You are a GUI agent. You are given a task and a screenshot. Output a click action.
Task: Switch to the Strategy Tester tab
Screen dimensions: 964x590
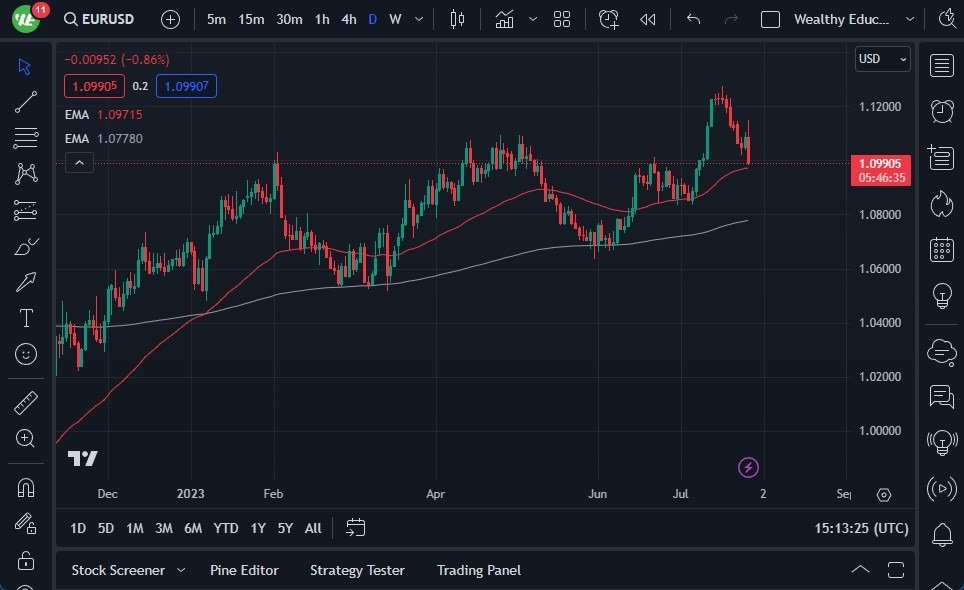pos(357,570)
